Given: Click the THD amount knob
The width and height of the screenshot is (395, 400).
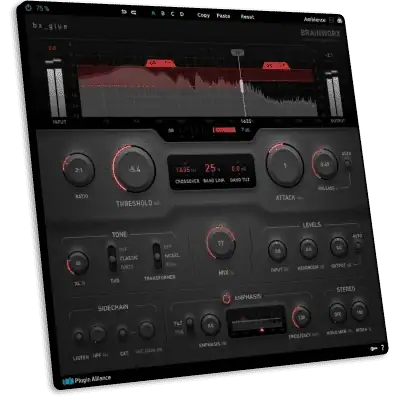Looking at the screenshot, I should (x=78, y=263).
